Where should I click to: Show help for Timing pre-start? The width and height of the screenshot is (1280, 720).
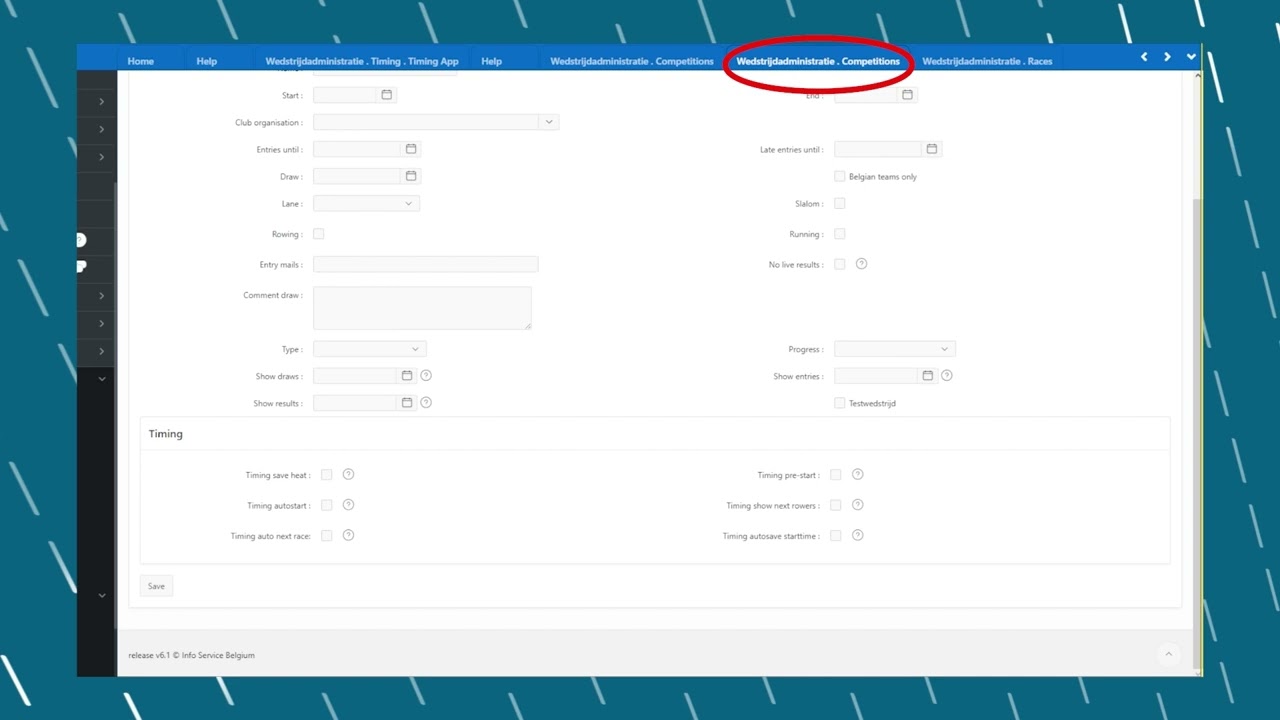pyautogui.click(x=857, y=475)
